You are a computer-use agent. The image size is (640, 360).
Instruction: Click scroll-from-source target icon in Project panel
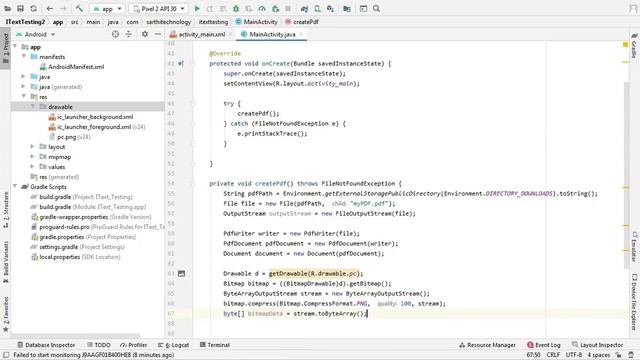pos(116,34)
